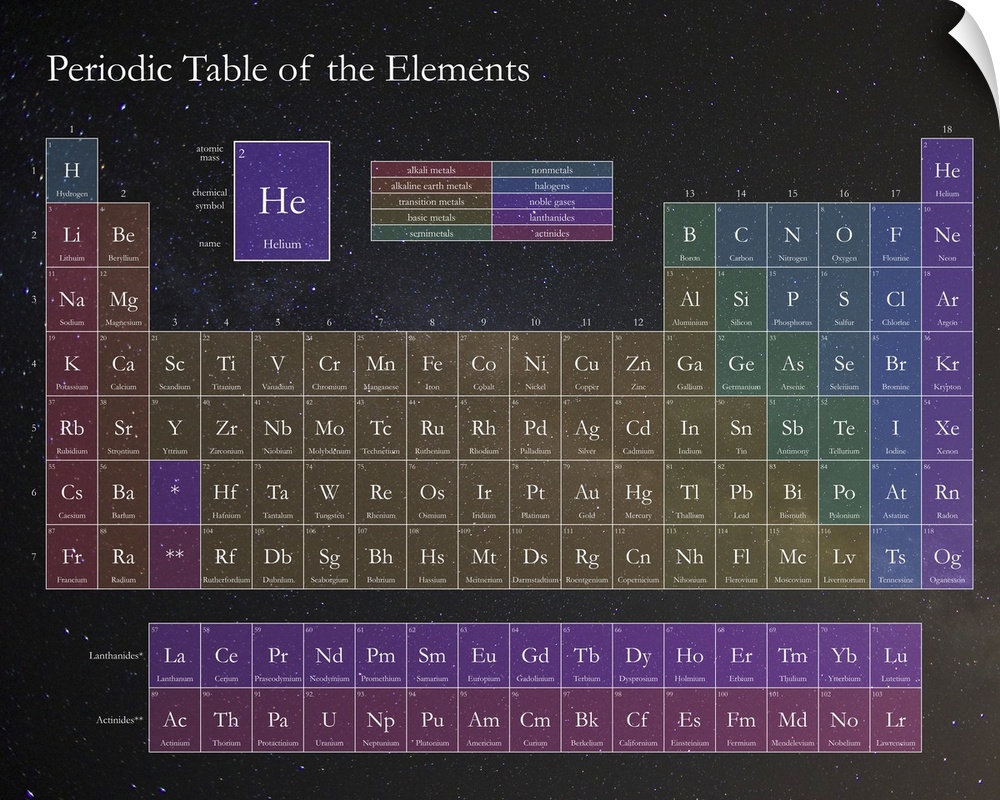Click the Uranium (U) cell
The width and height of the screenshot is (1000, 800).
[329, 719]
